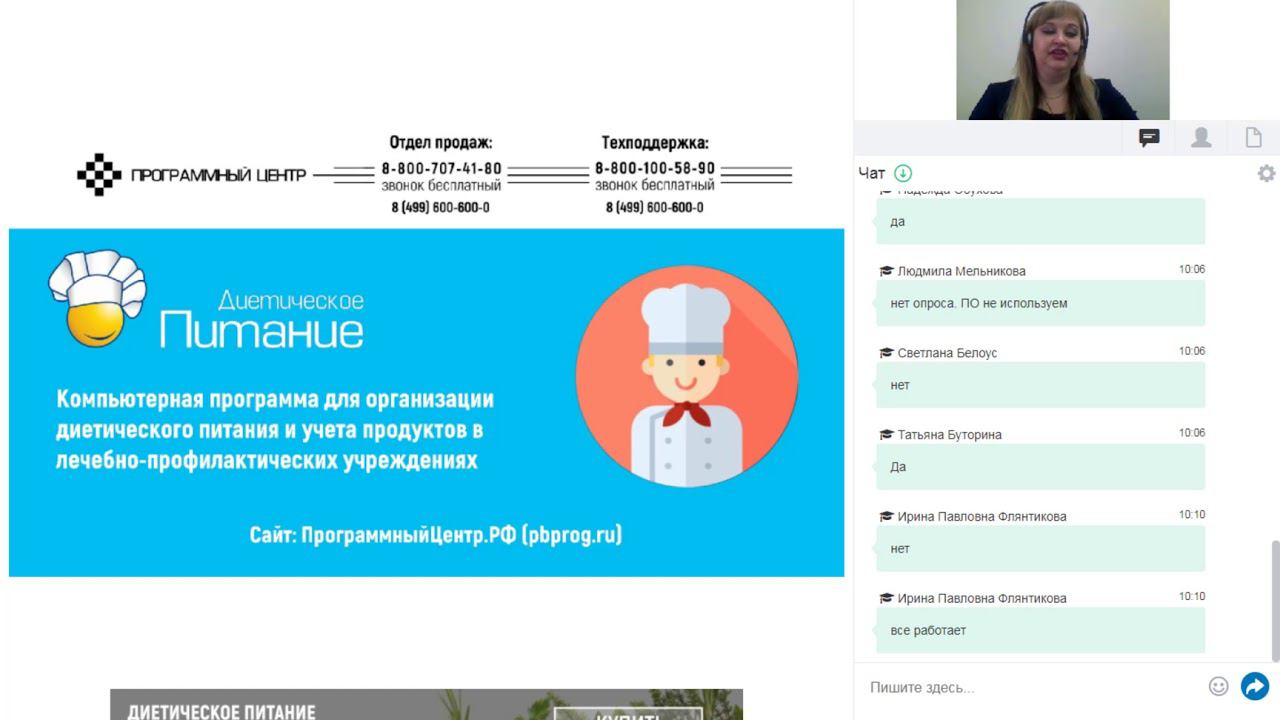Image resolution: width=1280 pixels, height=720 pixels.
Task: Click the chat panel vertical scrollbar
Action: click(x=1275, y=600)
